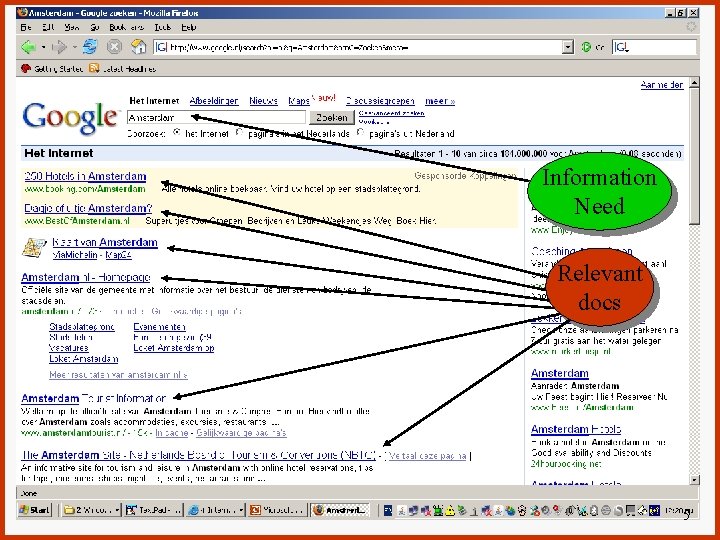The height and width of the screenshot is (540, 720).
Task: Open the View menu
Action: click(72, 27)
